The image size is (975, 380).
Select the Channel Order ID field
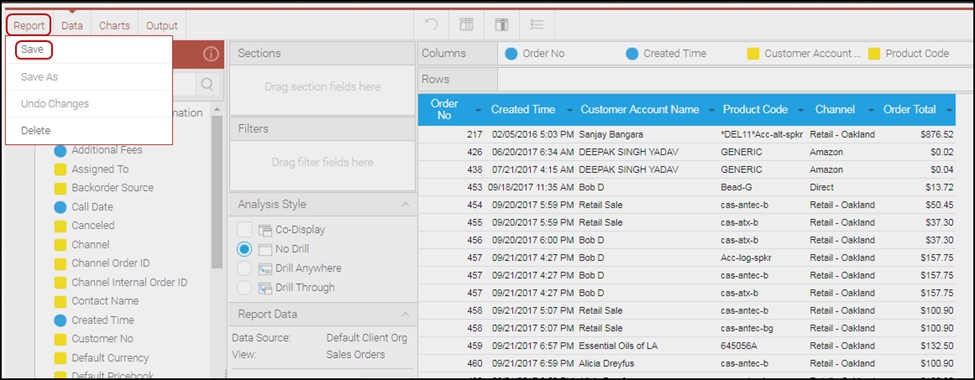coord(111,263)
